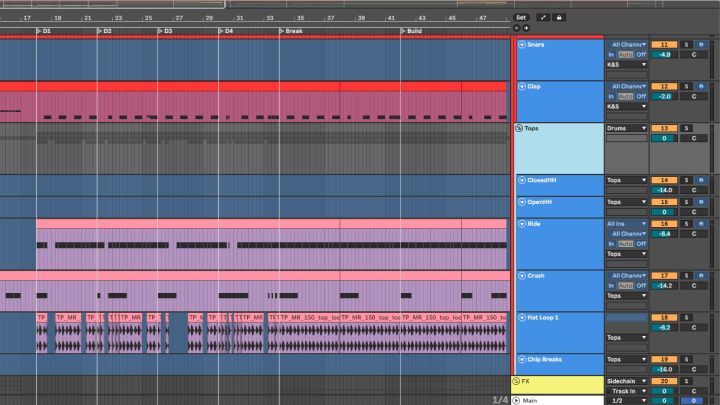Open Tops group Drums output dropdown
This screenshot has height=405, width=720.
(x=627, y=128)
